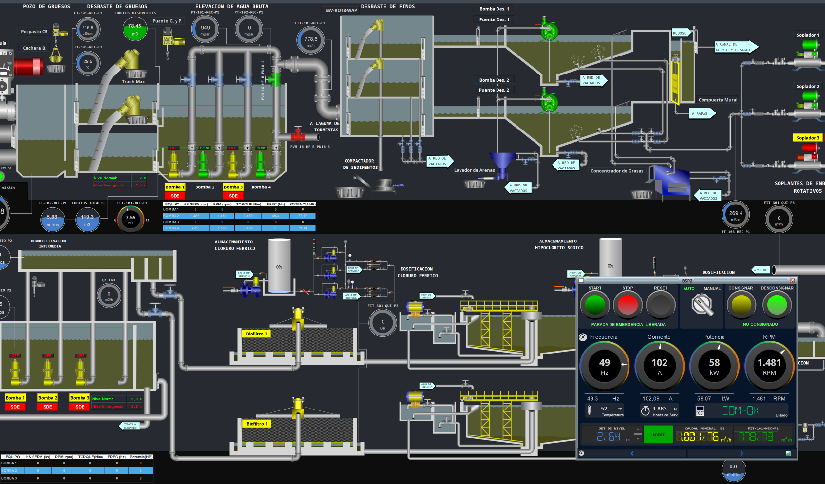Click the blue level setpoint value 2.64
Image resolution: width=825 pixels, height=484 pixels.
[x=609, y=436]
